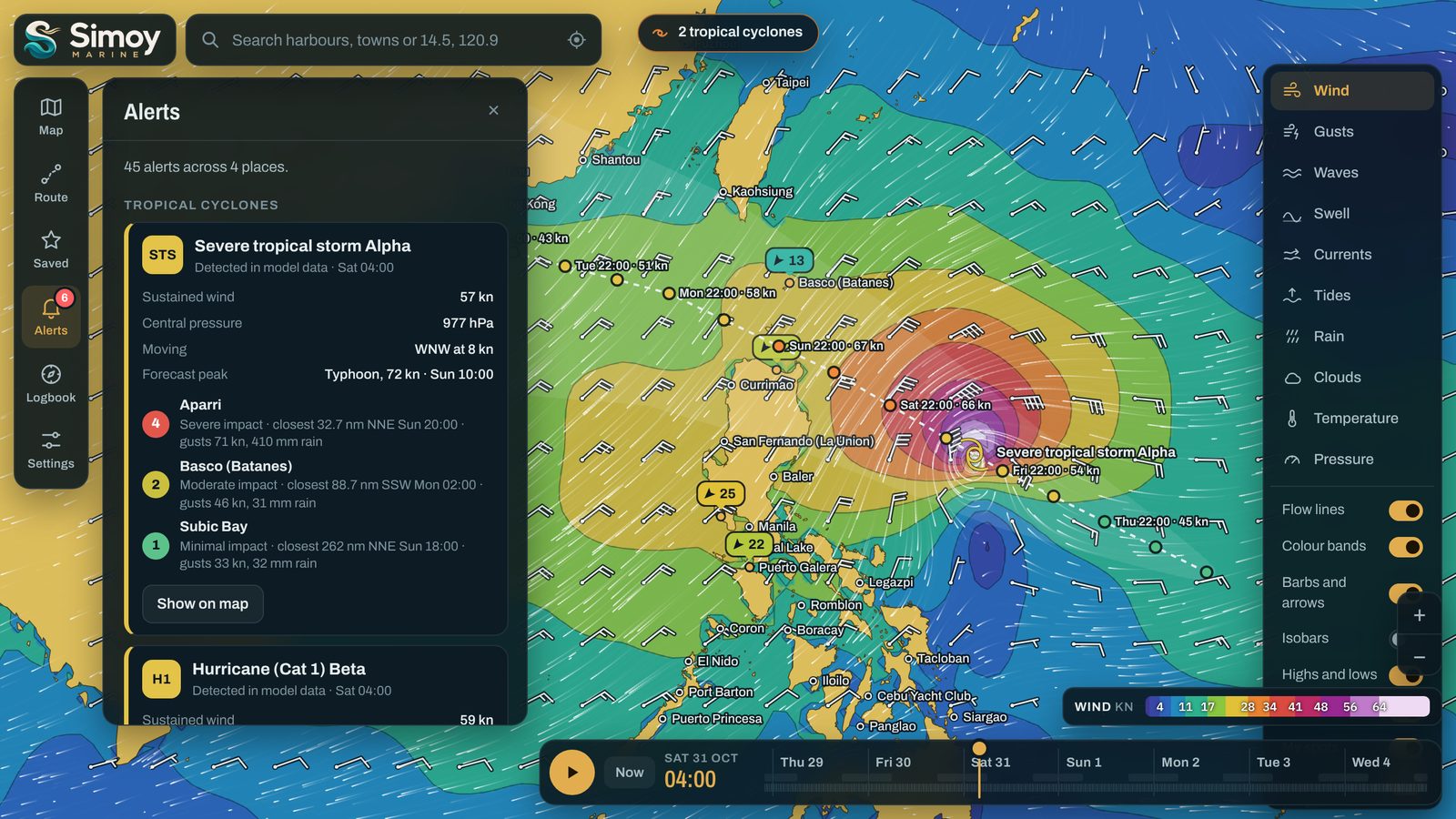Select the Wind layer
This screenshot has height=819, width=1456.
pos(1352,90)
